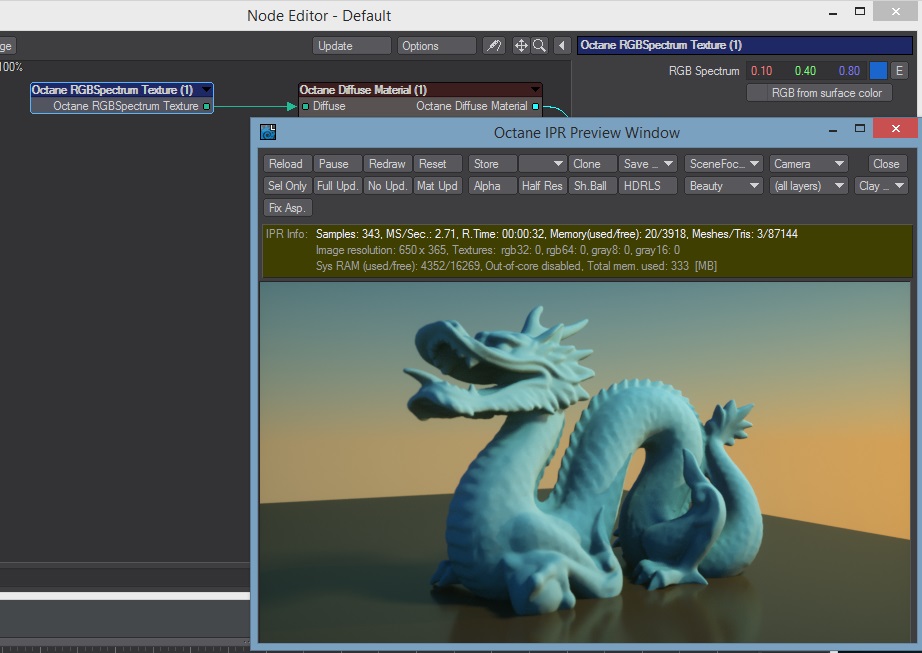The image size is (922, 653).
Task: Click the Diffuse input connector on the material node
Action: tap(306, 106)
